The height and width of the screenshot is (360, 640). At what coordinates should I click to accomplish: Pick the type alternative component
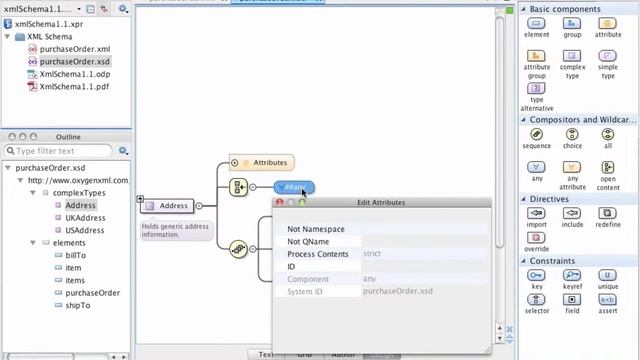(536, 88)
